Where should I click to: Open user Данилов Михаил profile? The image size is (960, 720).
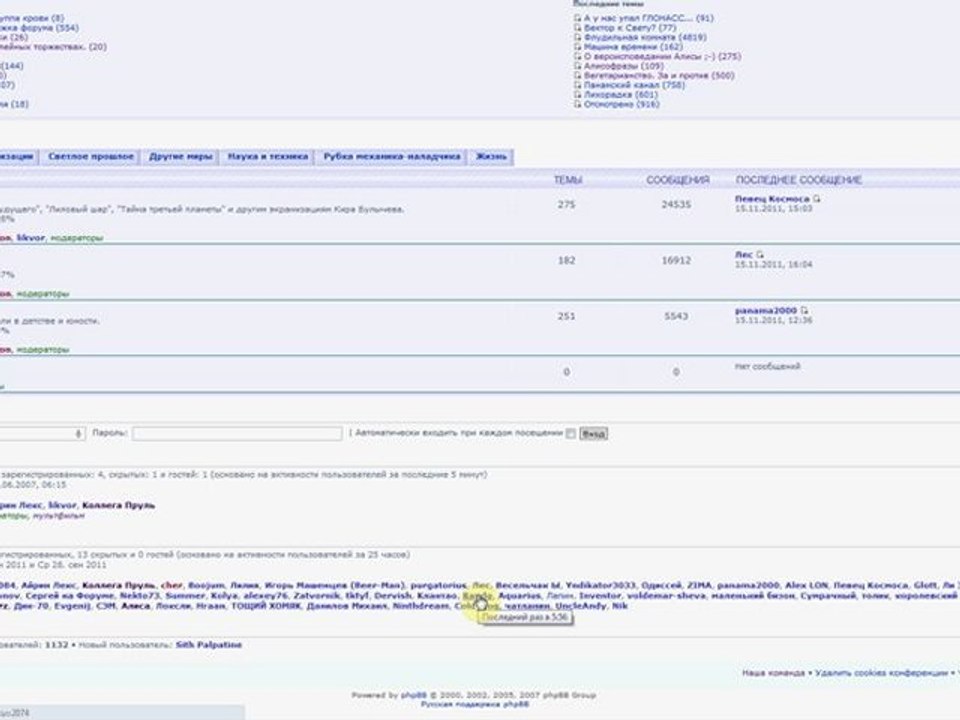point(347,606)
